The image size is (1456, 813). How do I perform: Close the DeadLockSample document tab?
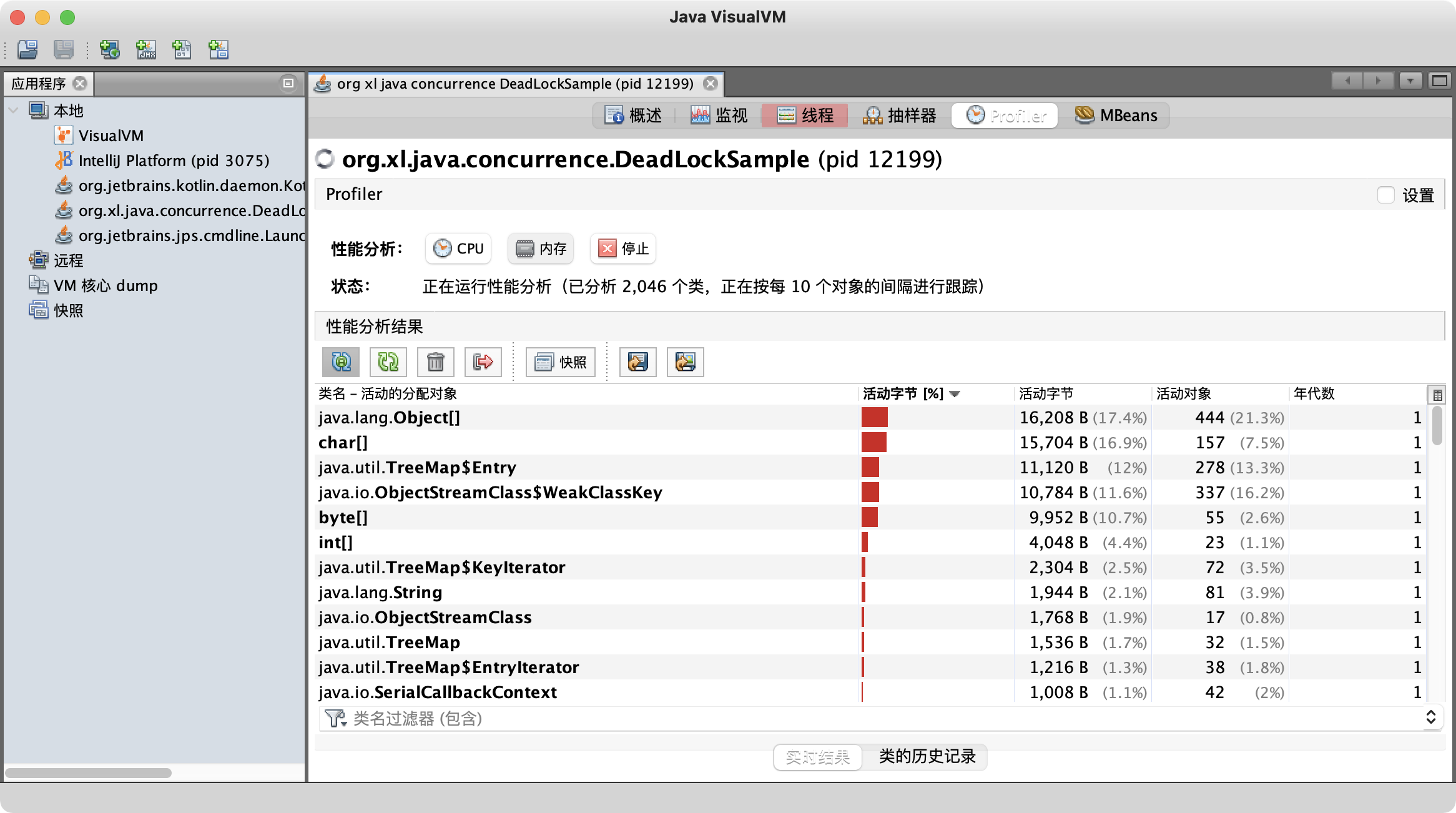pyautogui.click(x=710, y=84)
